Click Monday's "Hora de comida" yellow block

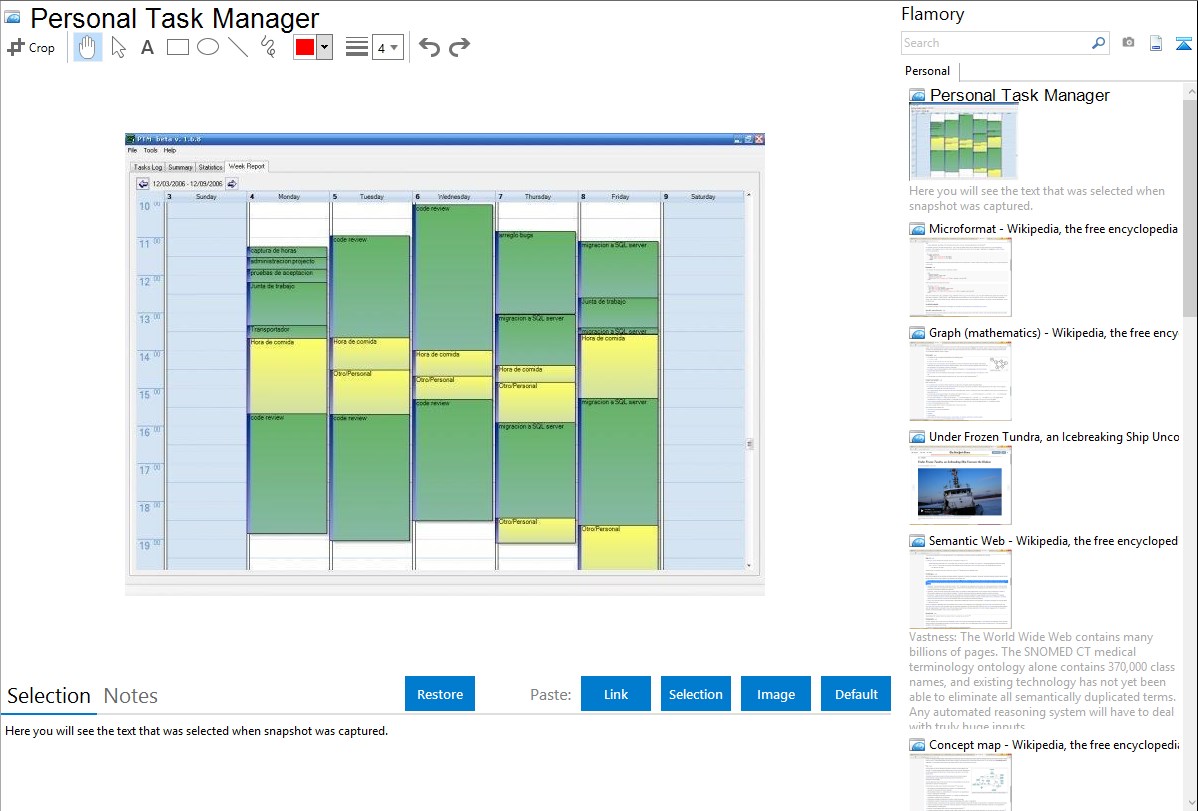(x=287, y=375)
